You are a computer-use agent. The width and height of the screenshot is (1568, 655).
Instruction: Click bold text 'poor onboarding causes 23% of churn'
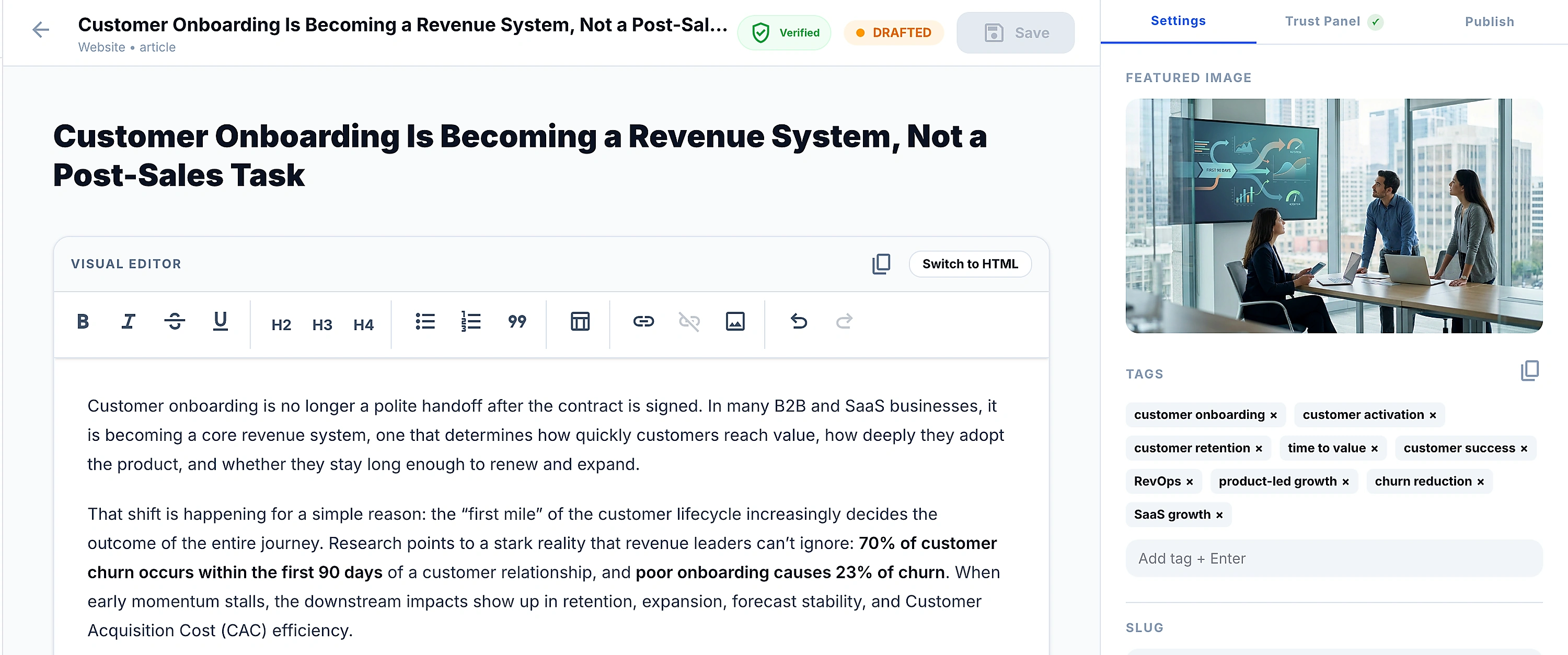[790, 573]
